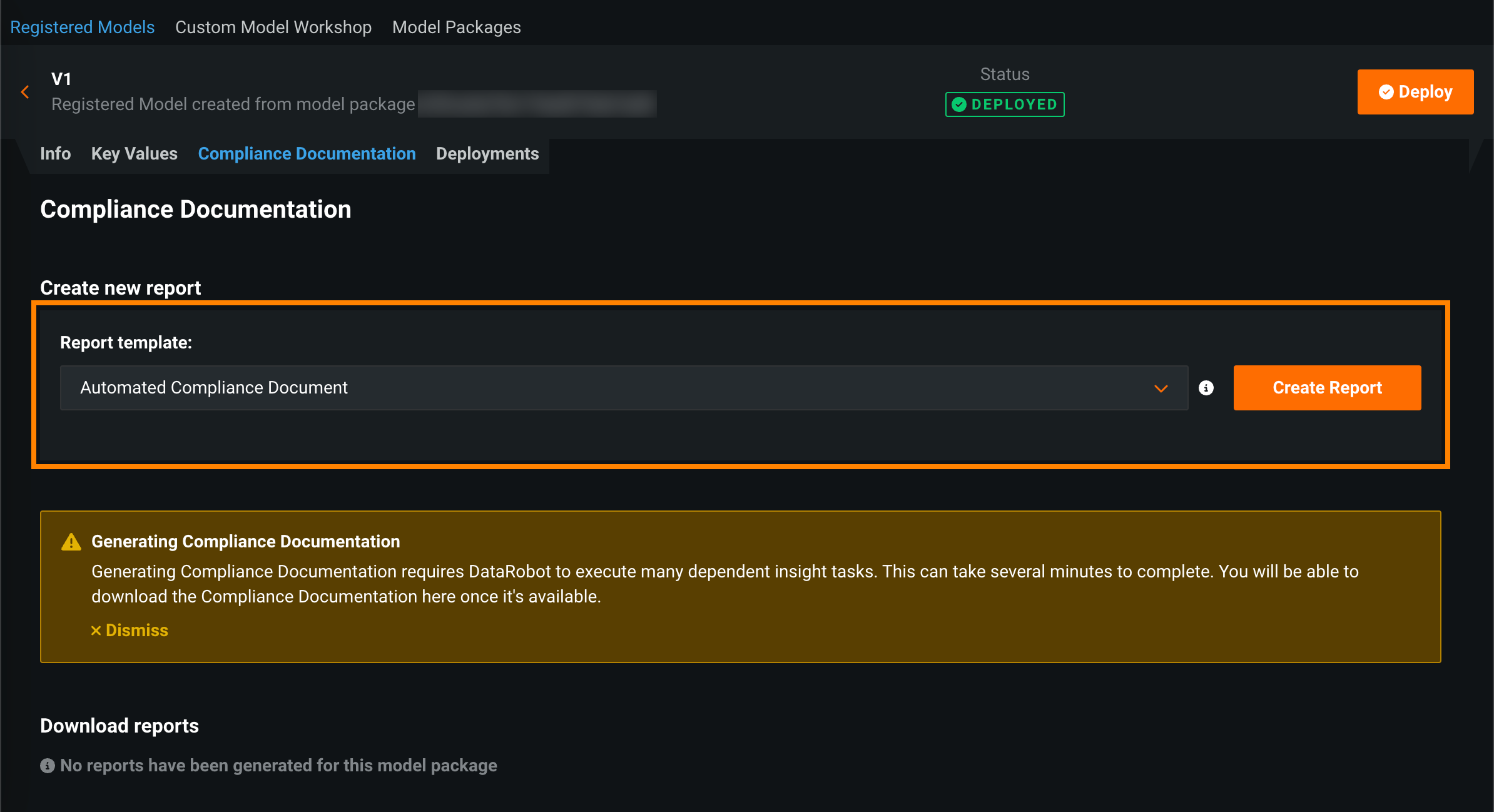
Task: Select the Compliance Documentation tab
Action: [307, 154]
